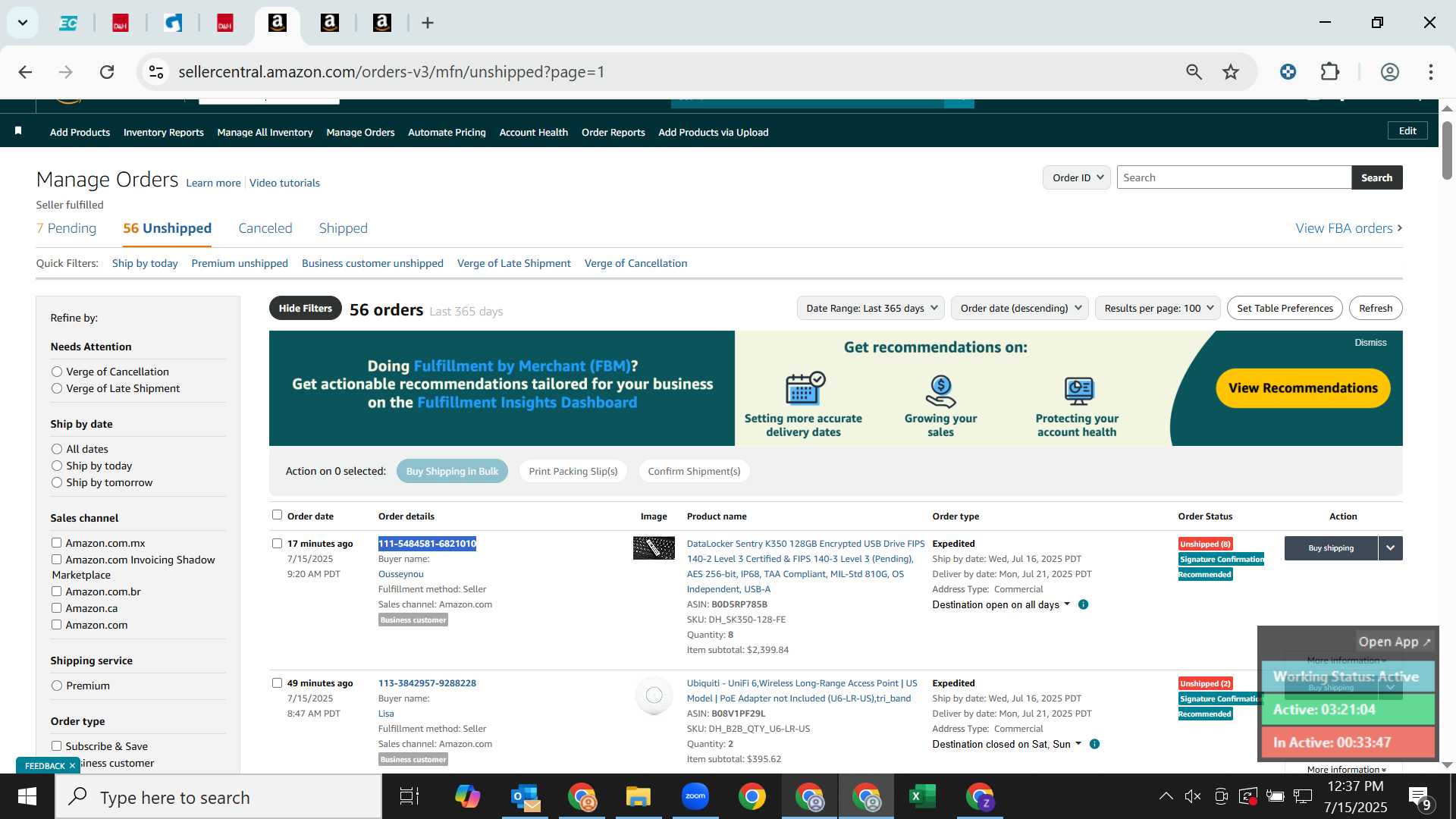Select the All dates radio button
This screenshot has height=819, width=1456.
point(57,449)
